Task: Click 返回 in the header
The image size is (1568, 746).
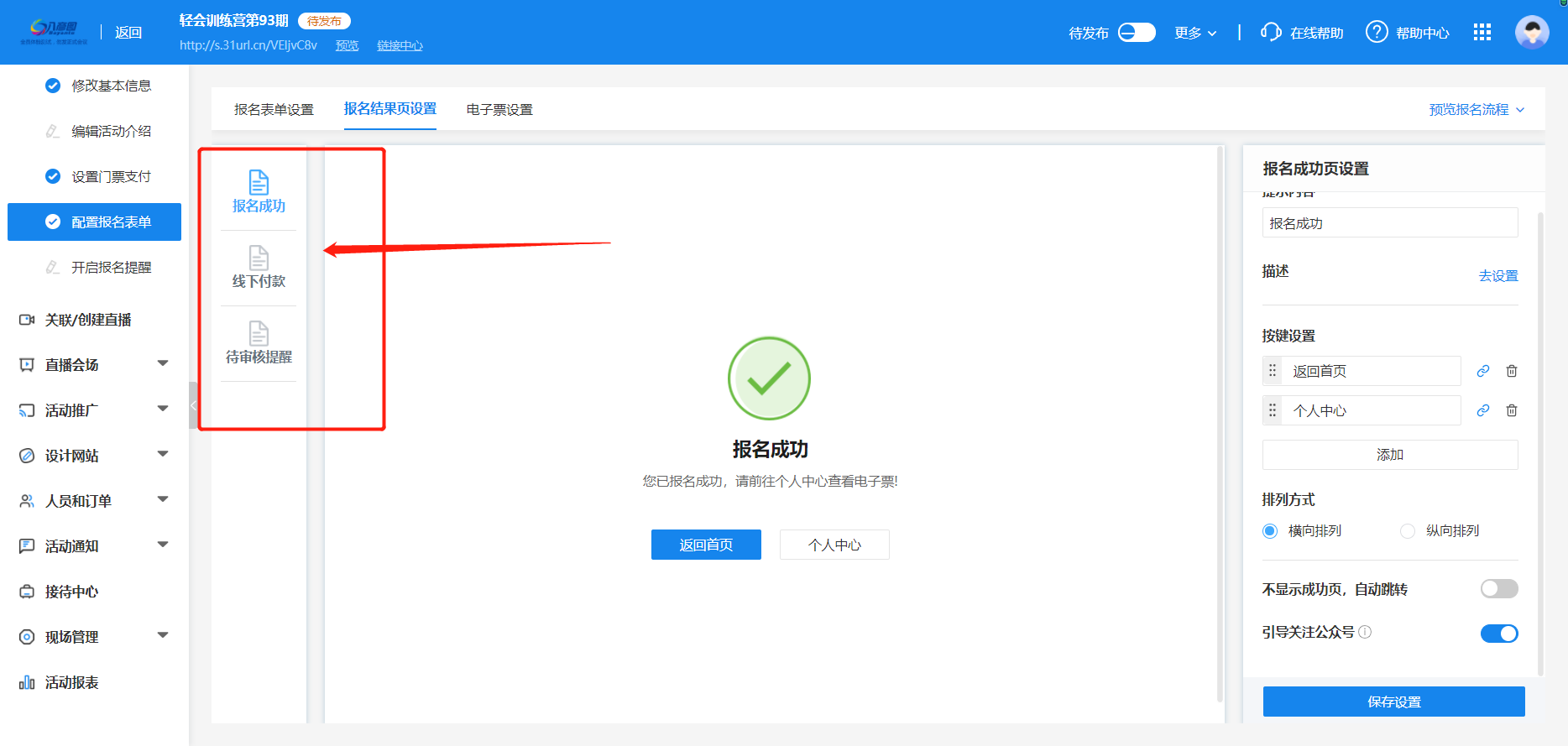Action: point(128,33)
